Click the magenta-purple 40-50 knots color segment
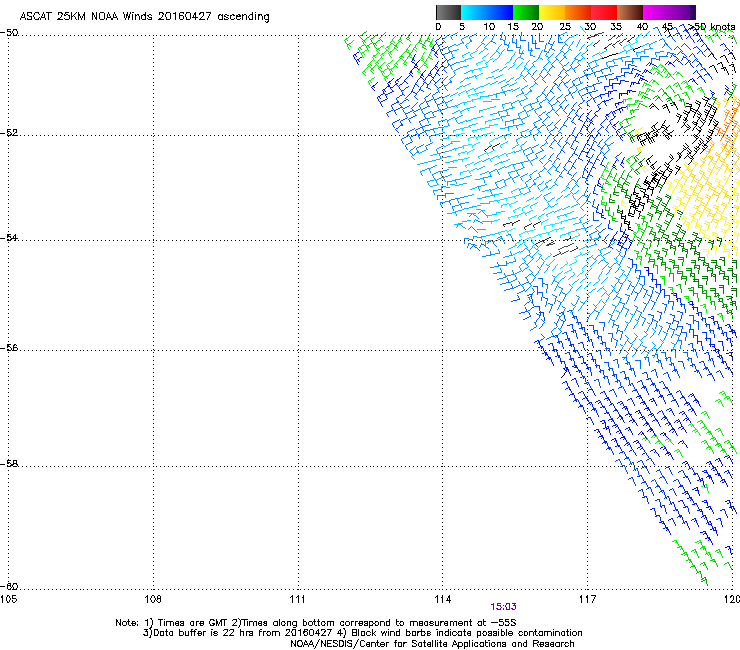This screenshot has height=650, width=740. tap(669, 12)
